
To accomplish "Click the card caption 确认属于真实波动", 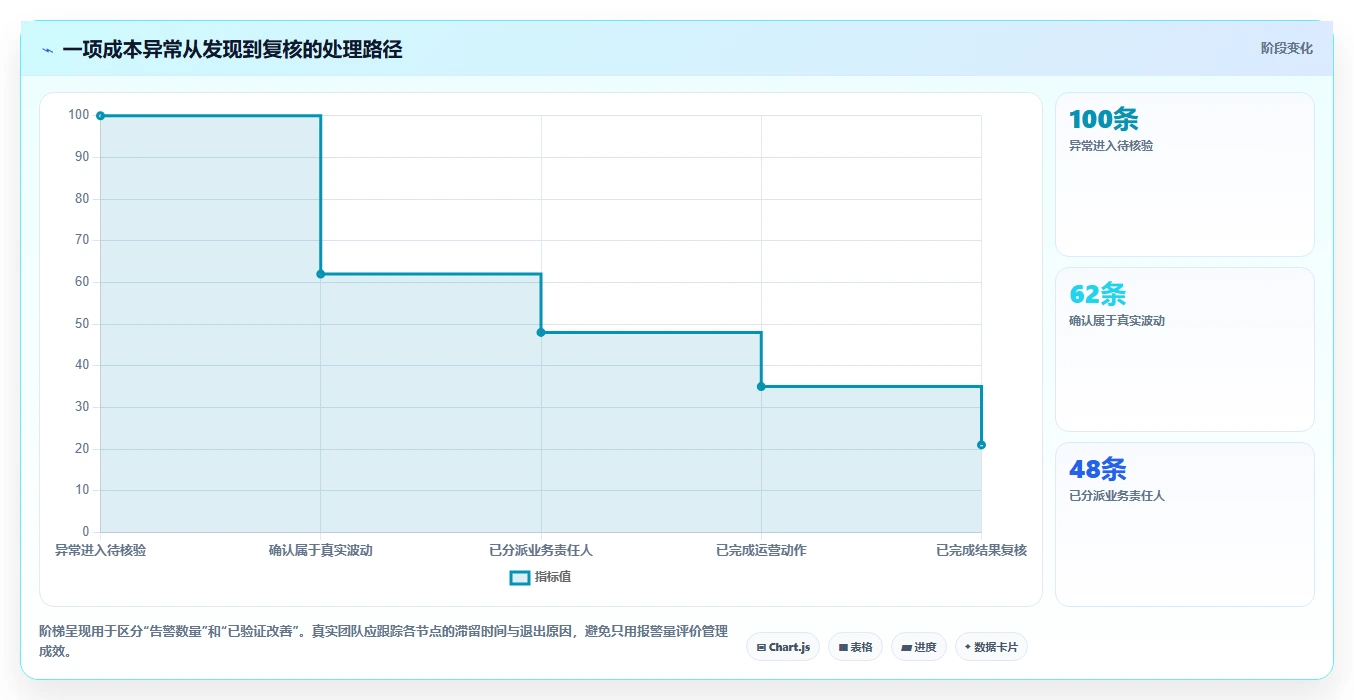I will 1117,321.
